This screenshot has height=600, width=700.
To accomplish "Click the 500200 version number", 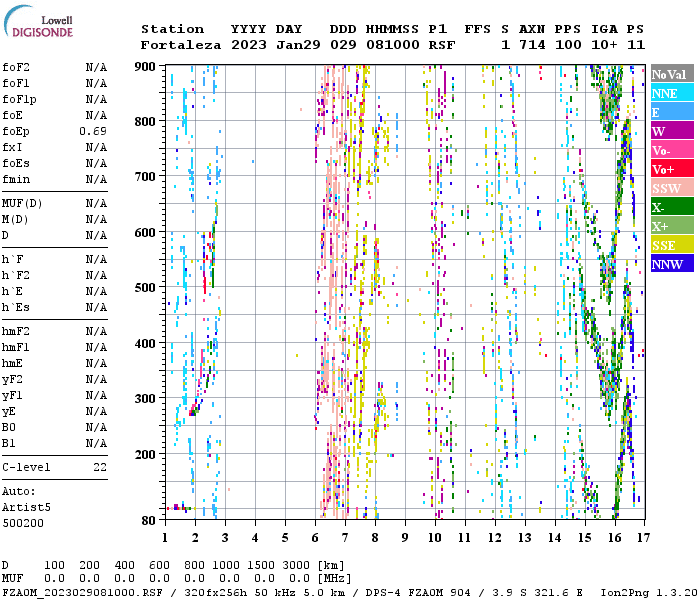I will pos(23,523).
